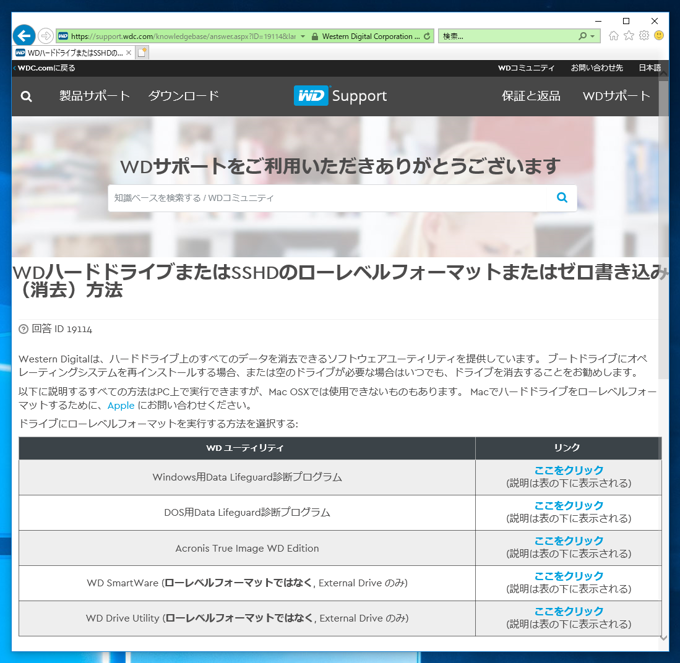
Task: Open the 日本語 language selector
Action: (x=649, y=68)
